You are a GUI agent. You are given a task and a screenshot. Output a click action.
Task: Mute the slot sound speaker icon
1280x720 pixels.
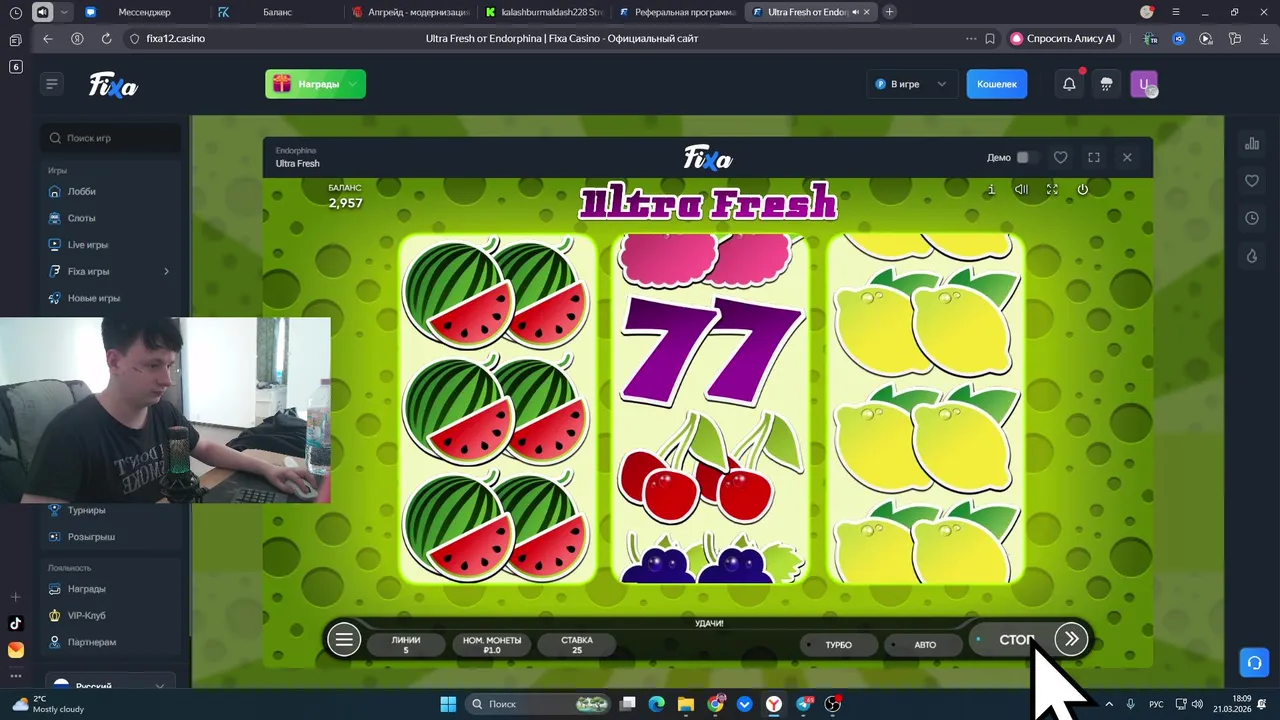1021,189
